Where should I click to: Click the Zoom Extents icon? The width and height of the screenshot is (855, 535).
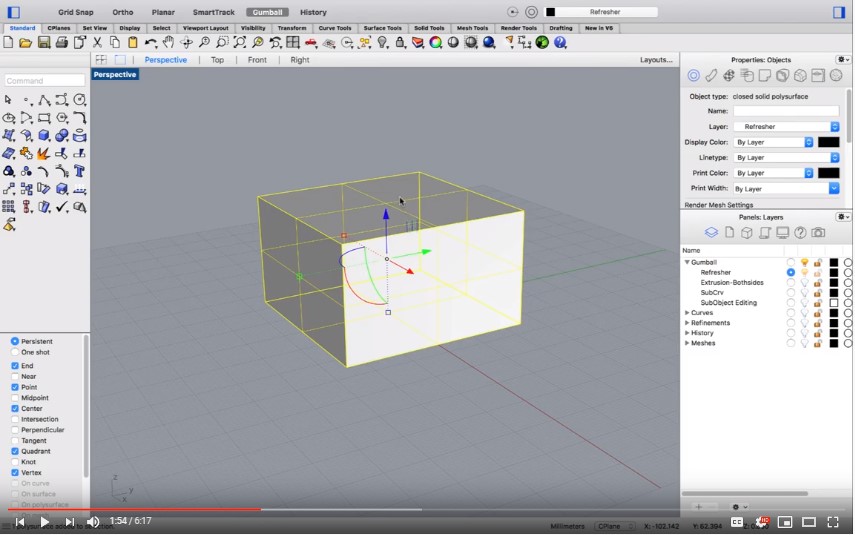click(239, 43)
